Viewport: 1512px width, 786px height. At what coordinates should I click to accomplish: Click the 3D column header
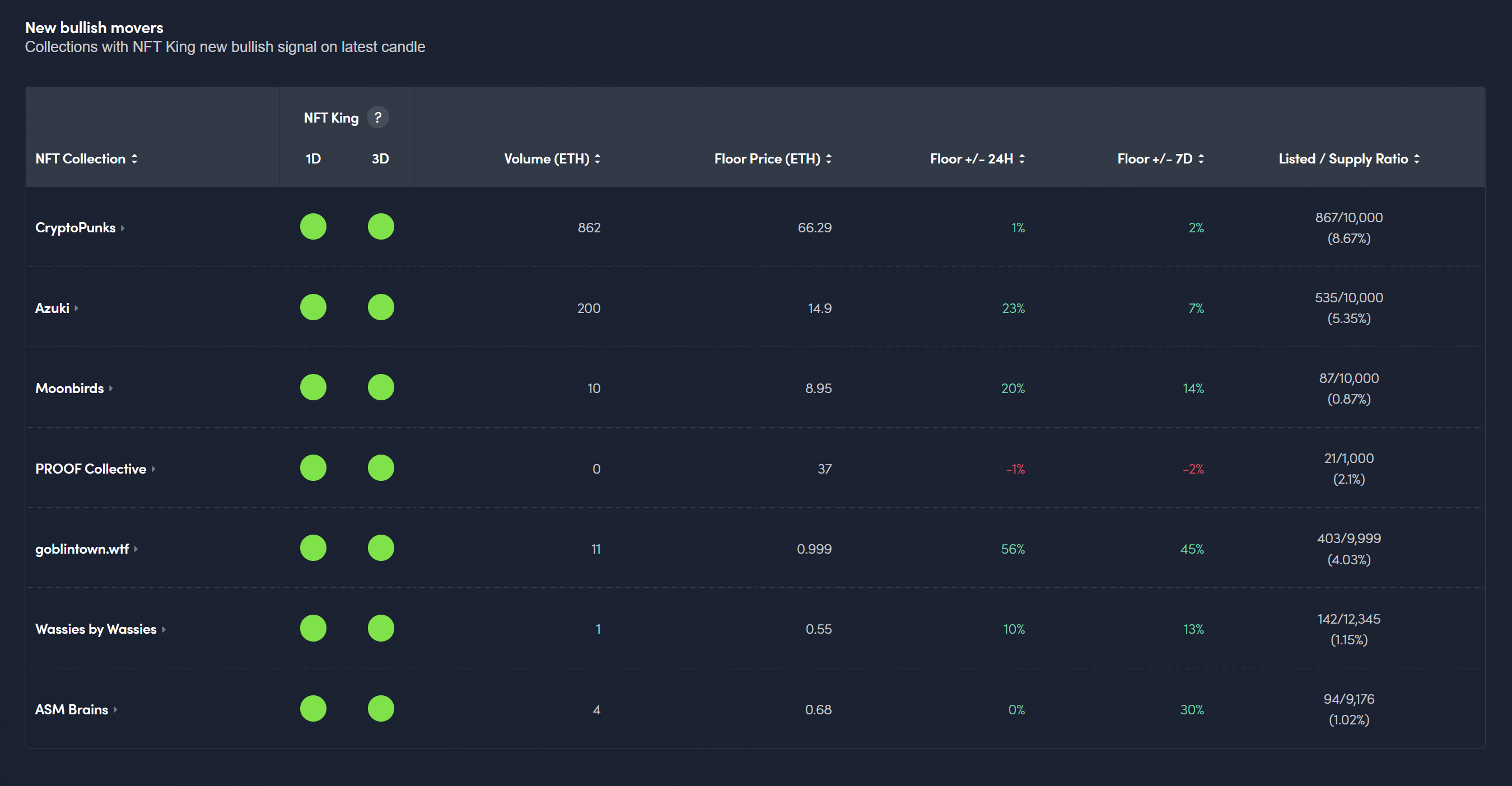point(380,159)
